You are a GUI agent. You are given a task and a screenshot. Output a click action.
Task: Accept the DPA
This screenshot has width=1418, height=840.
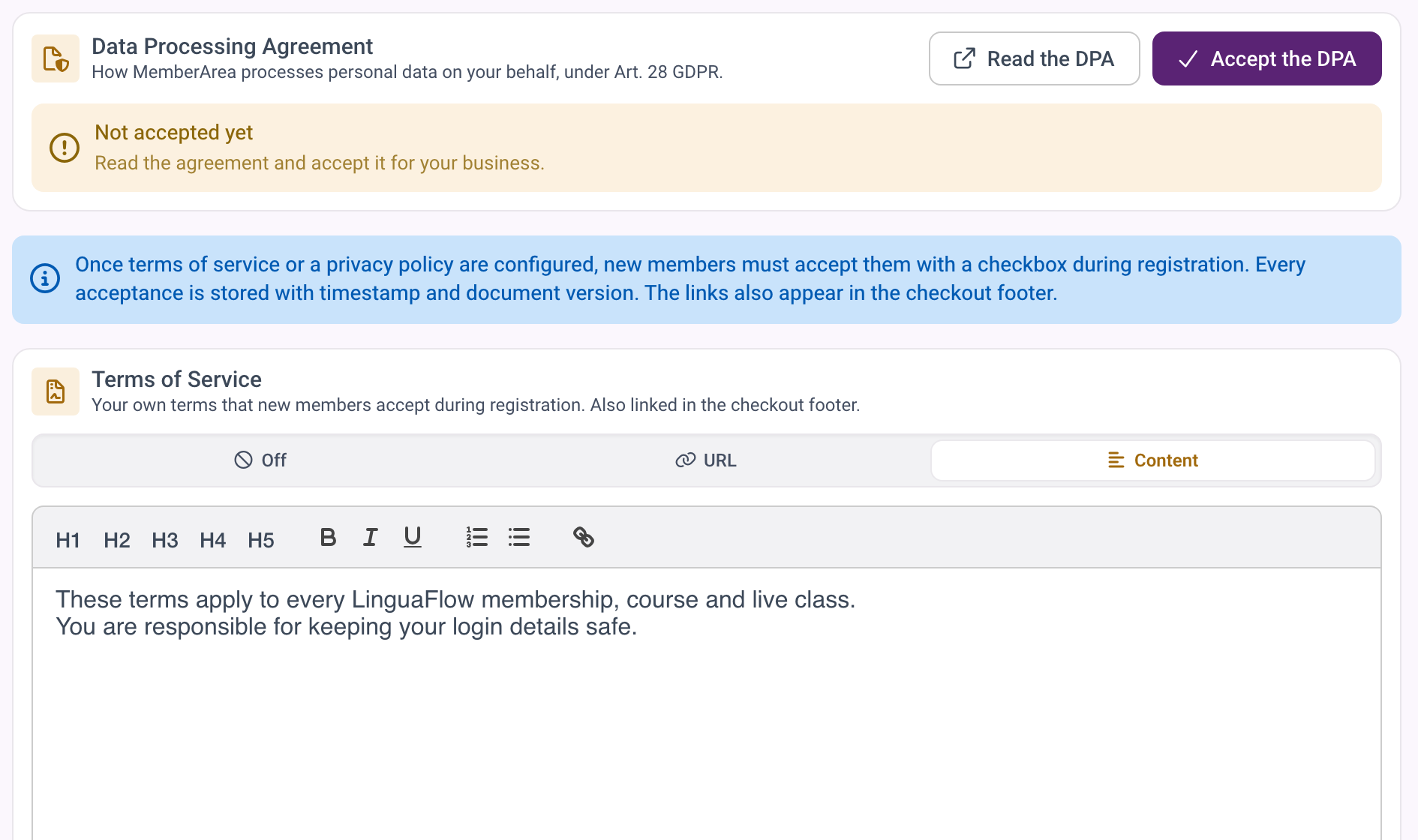point(1267,58)
